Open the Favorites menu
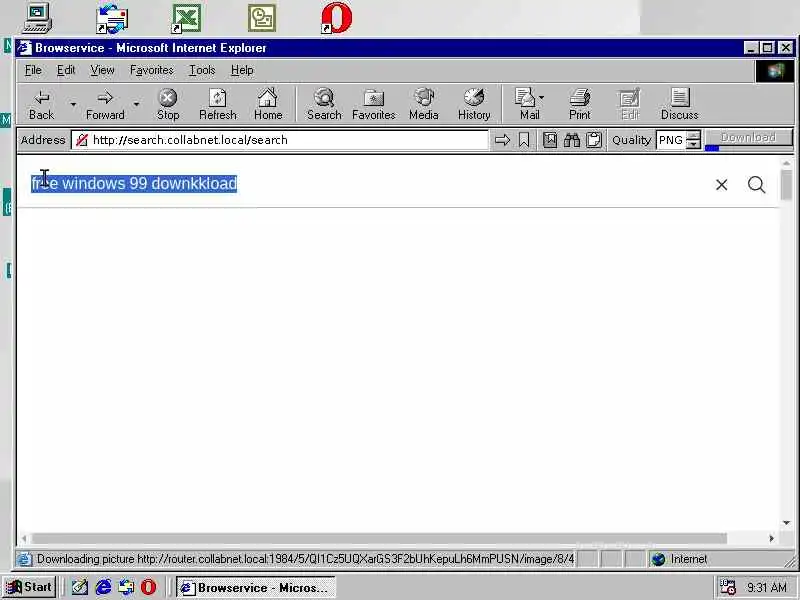Image resolution: width=800 pixels, height=600 pixels. click(152, 70)
